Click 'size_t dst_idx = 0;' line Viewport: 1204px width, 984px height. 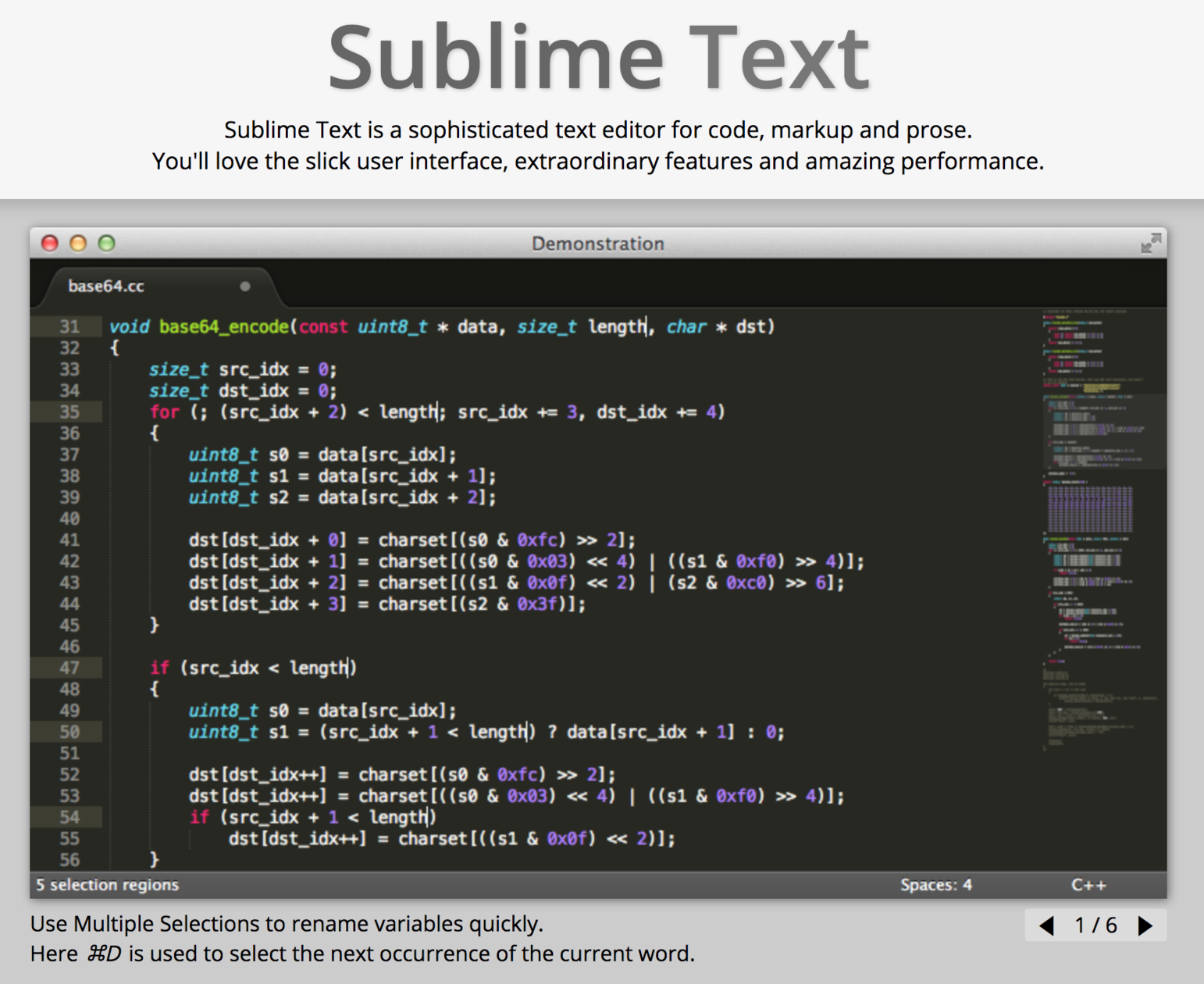tap(243, 390)
